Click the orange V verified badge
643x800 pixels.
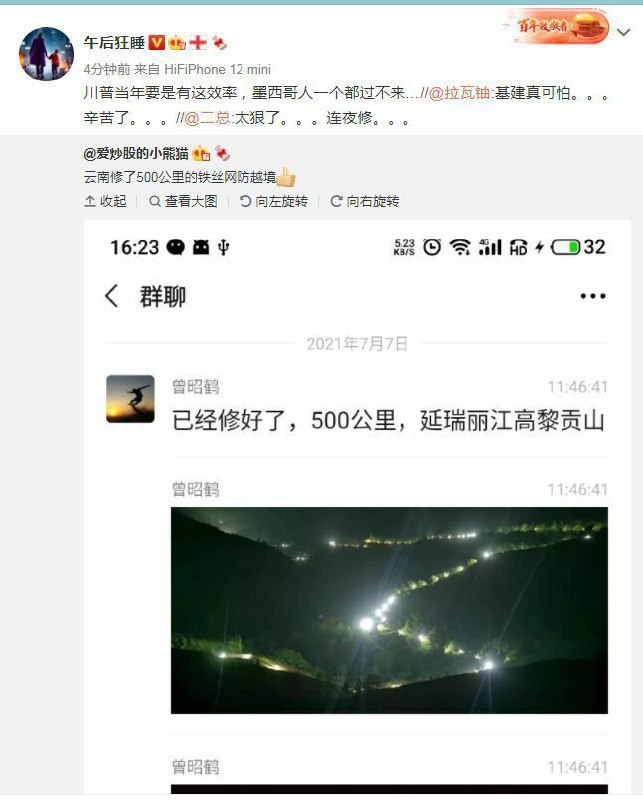(x=157, y=42)
